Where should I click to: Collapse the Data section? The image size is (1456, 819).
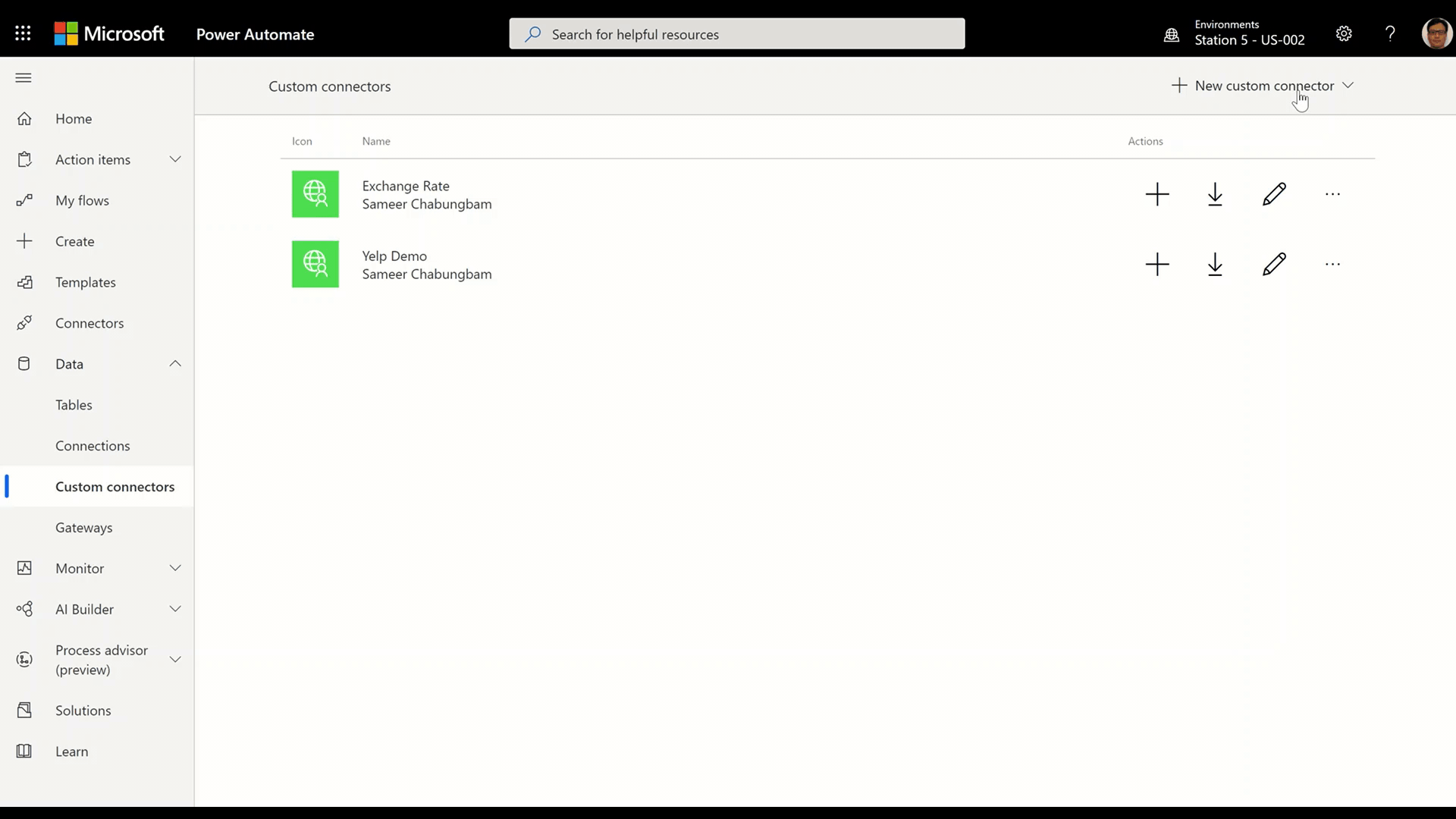pyautogui.click(x=175, y=364)
